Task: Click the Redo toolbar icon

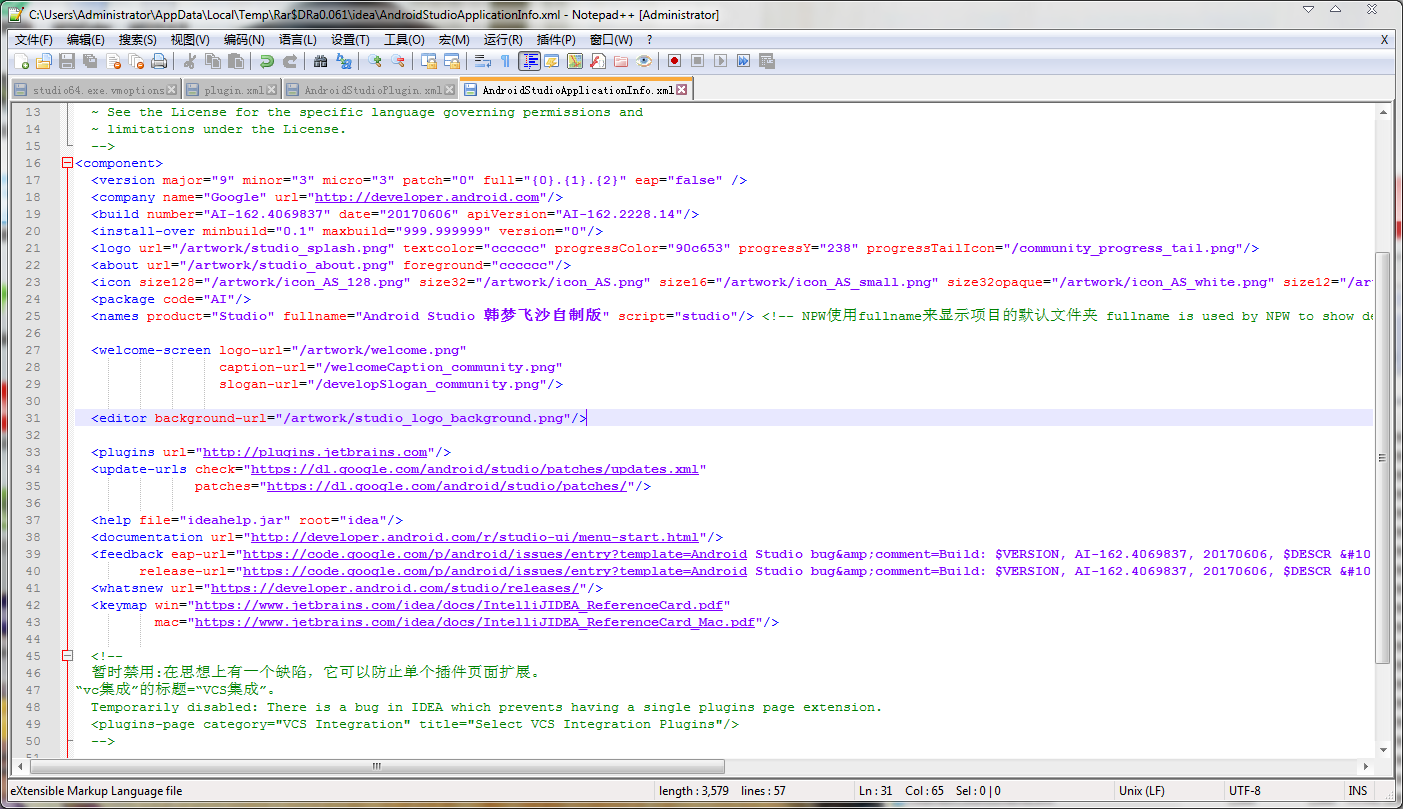Action: tap(290, 62)
